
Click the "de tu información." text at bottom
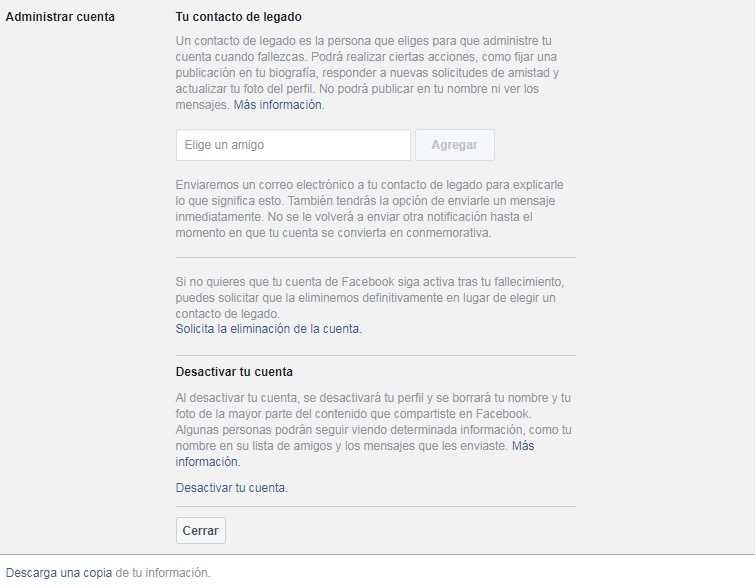(x=163, y=572)
